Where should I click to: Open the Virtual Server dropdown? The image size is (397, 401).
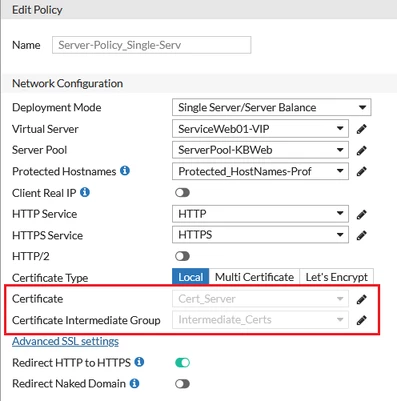(260, 129)
